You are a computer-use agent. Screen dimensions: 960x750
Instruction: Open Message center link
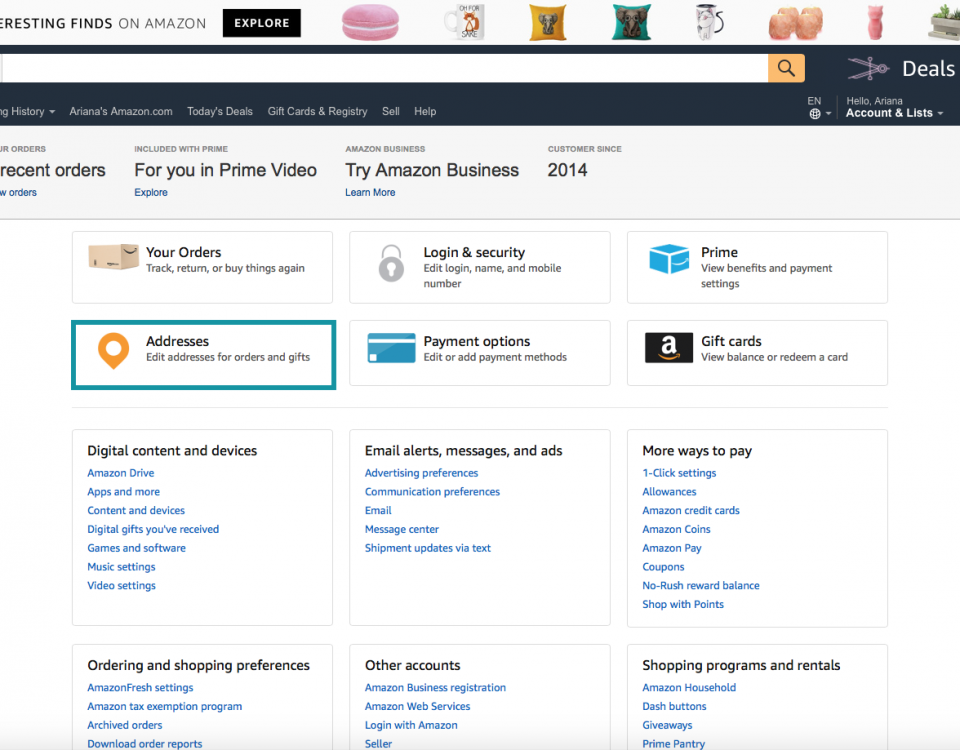pyautogui.click(x=402, y=529)
